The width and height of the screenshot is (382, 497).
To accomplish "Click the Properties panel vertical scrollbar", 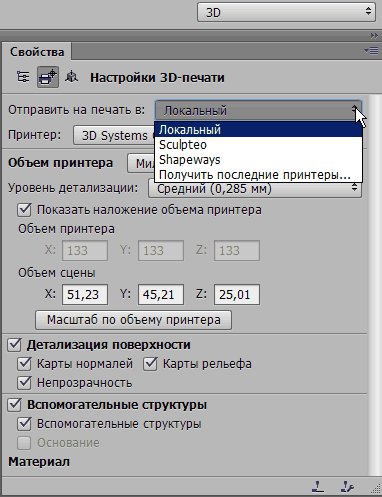I will (374, 285).
